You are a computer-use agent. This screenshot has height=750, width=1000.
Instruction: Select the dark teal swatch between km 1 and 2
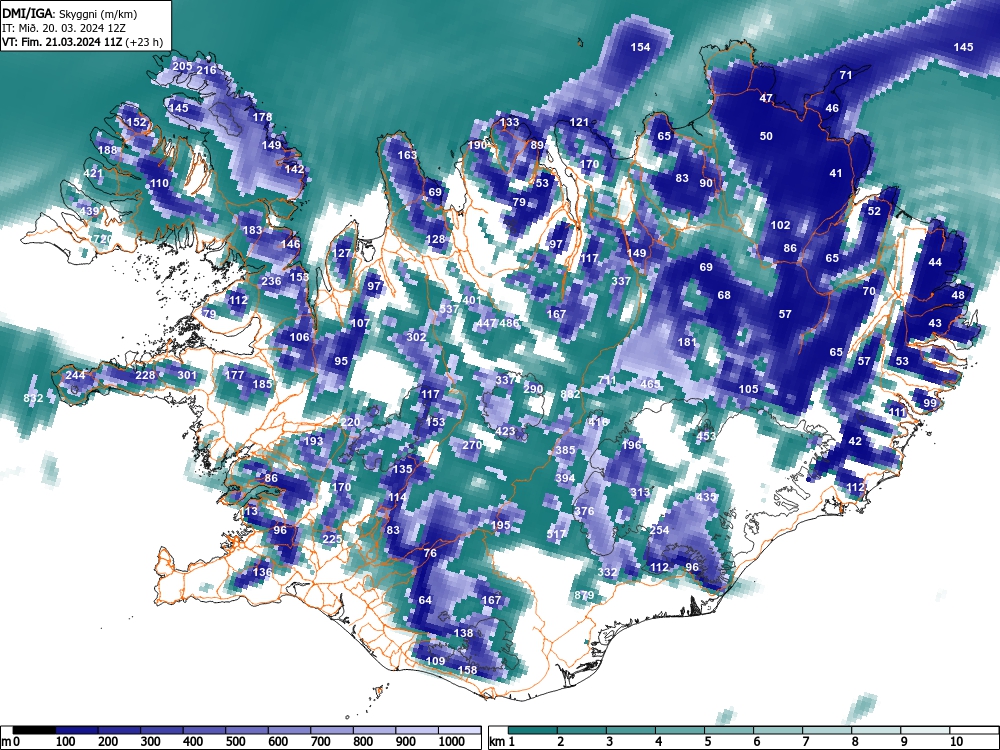(533, 730)
